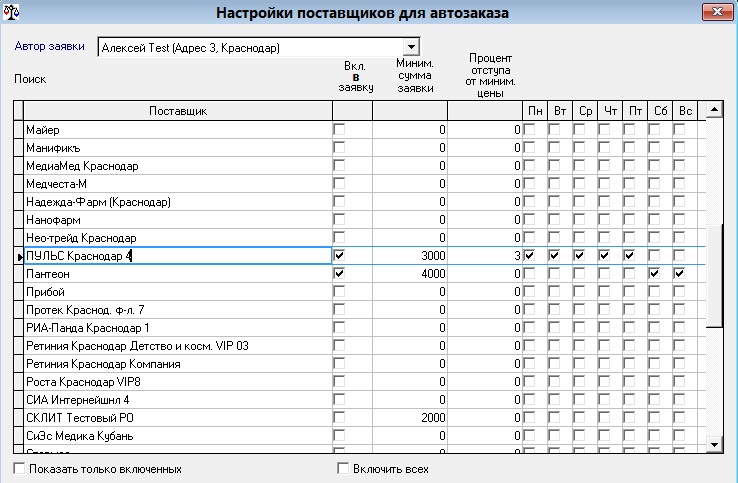Check the 'Включить всех' checkbox

pyautogui.click(x=344, y=468)
